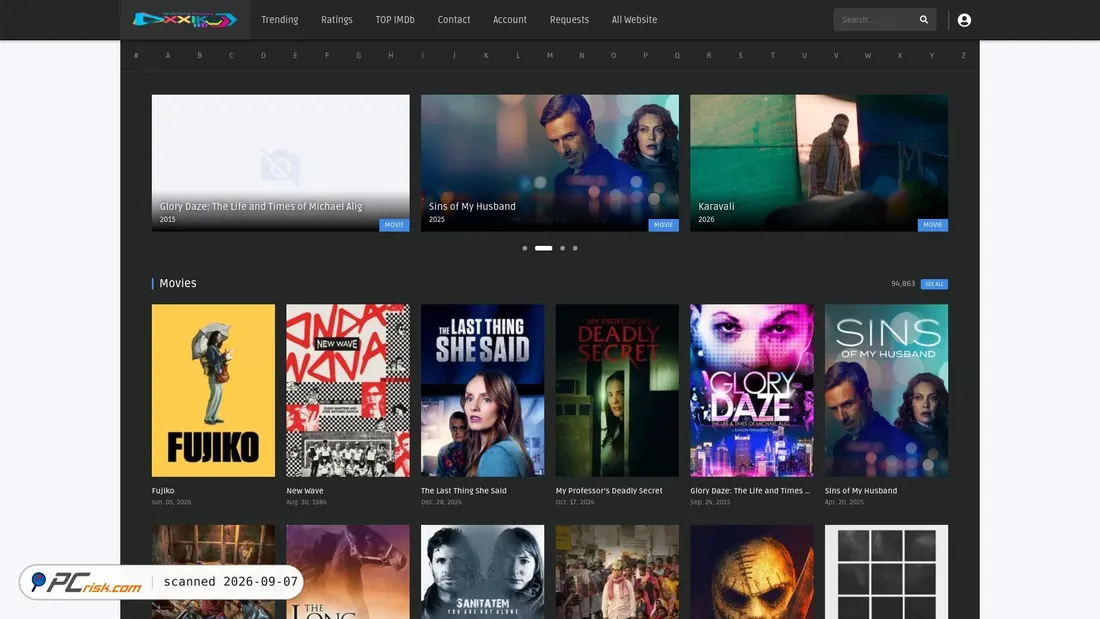This screenshot has width=1100, height=619.
Task: Click the site logo in header
Action: tap(185, 20)
